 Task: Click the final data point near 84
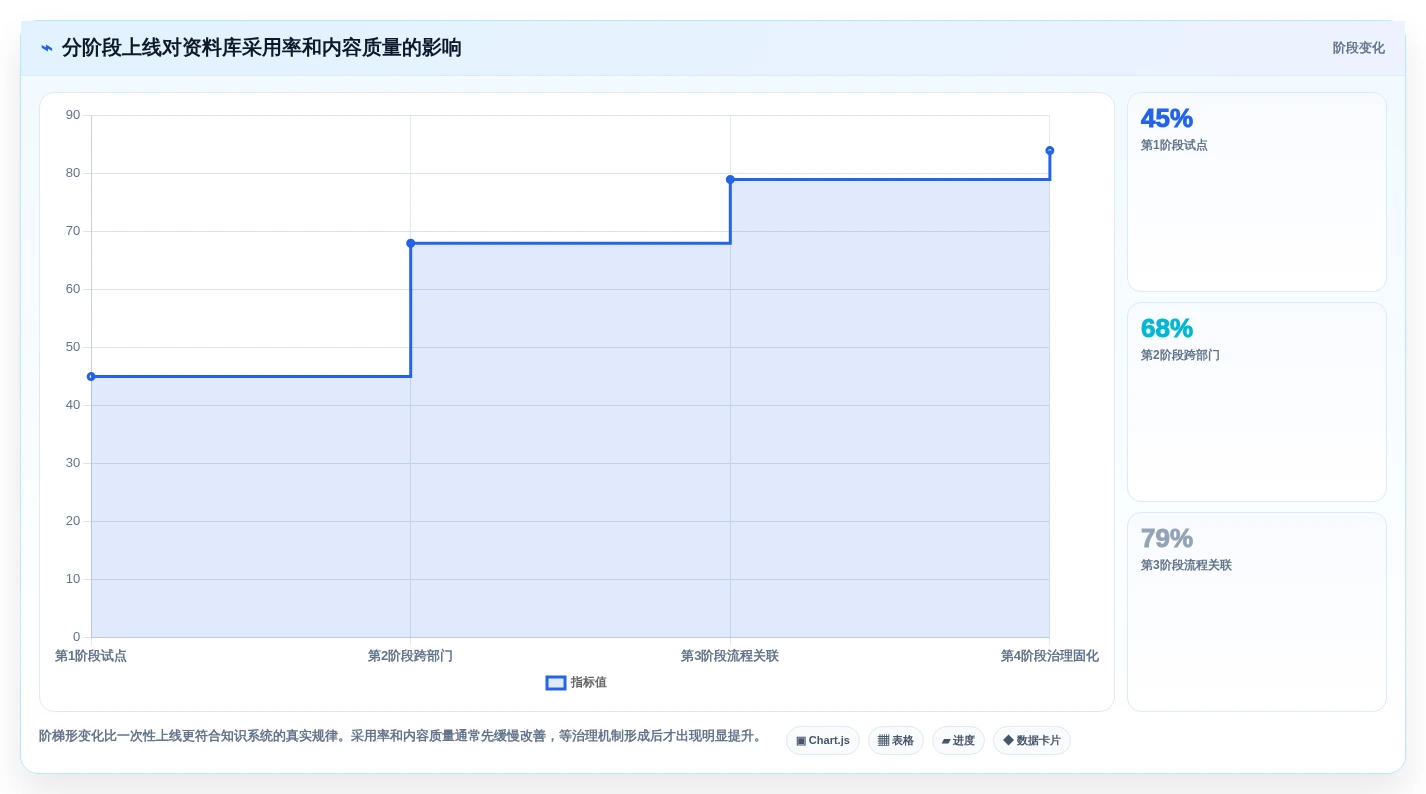pos(1050,151)
